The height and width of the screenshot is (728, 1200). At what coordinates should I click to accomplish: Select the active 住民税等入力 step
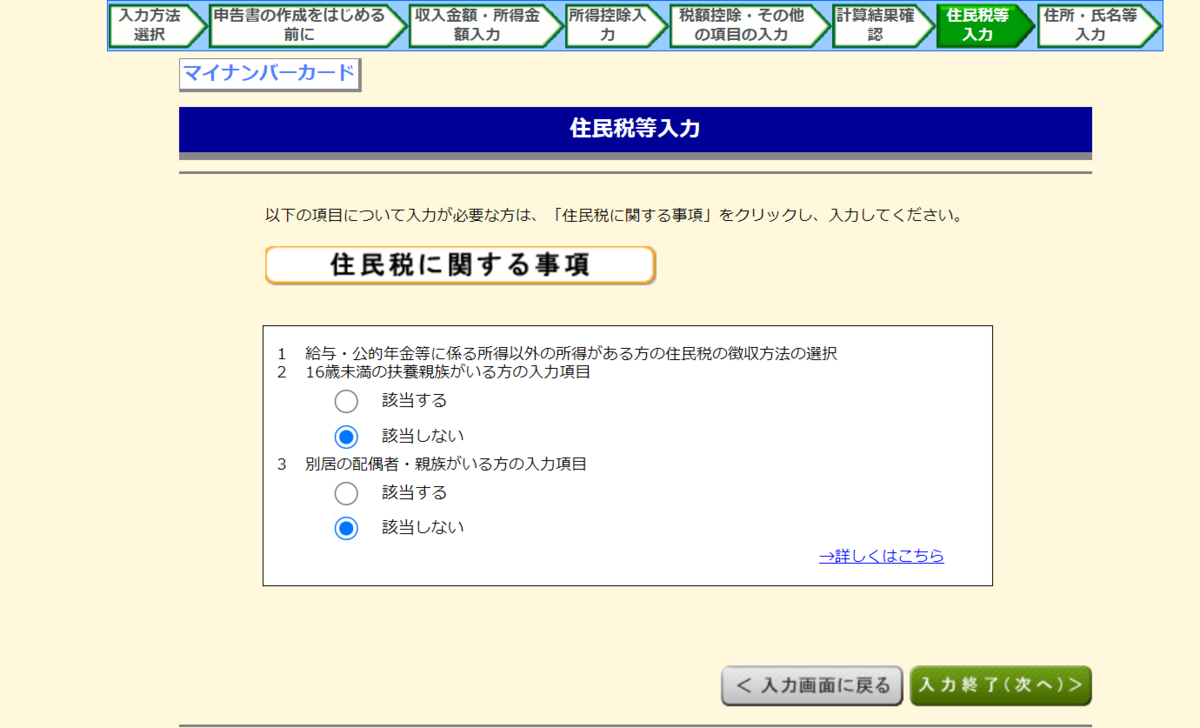(x=985, y=25)
